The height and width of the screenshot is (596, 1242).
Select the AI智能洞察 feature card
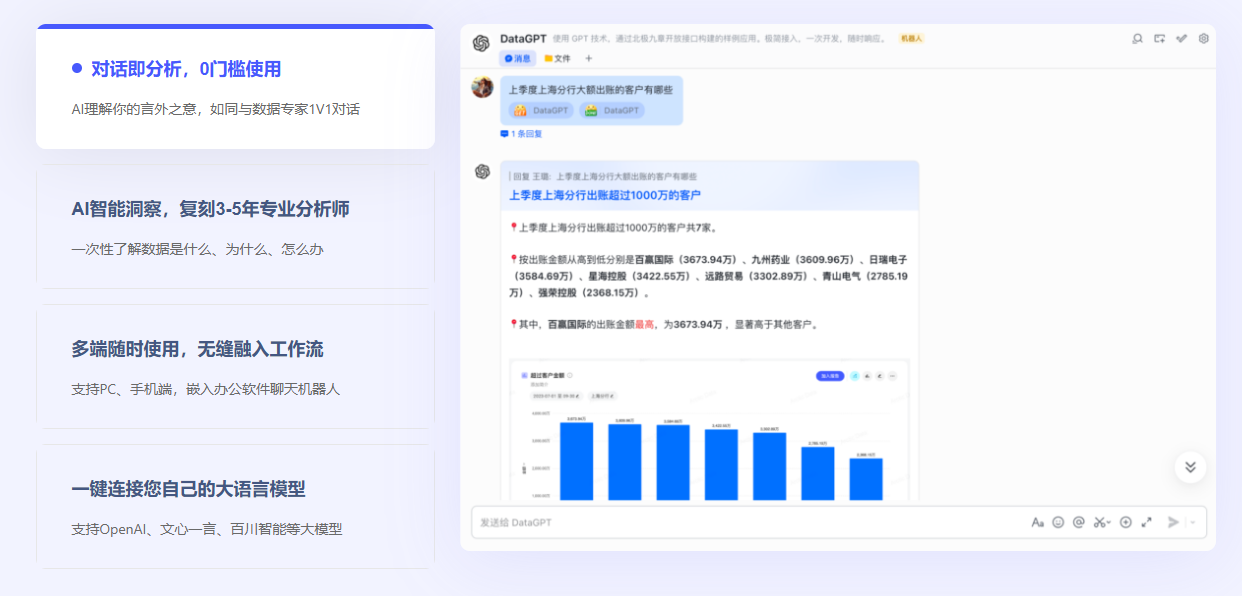[x=235, y=226]
